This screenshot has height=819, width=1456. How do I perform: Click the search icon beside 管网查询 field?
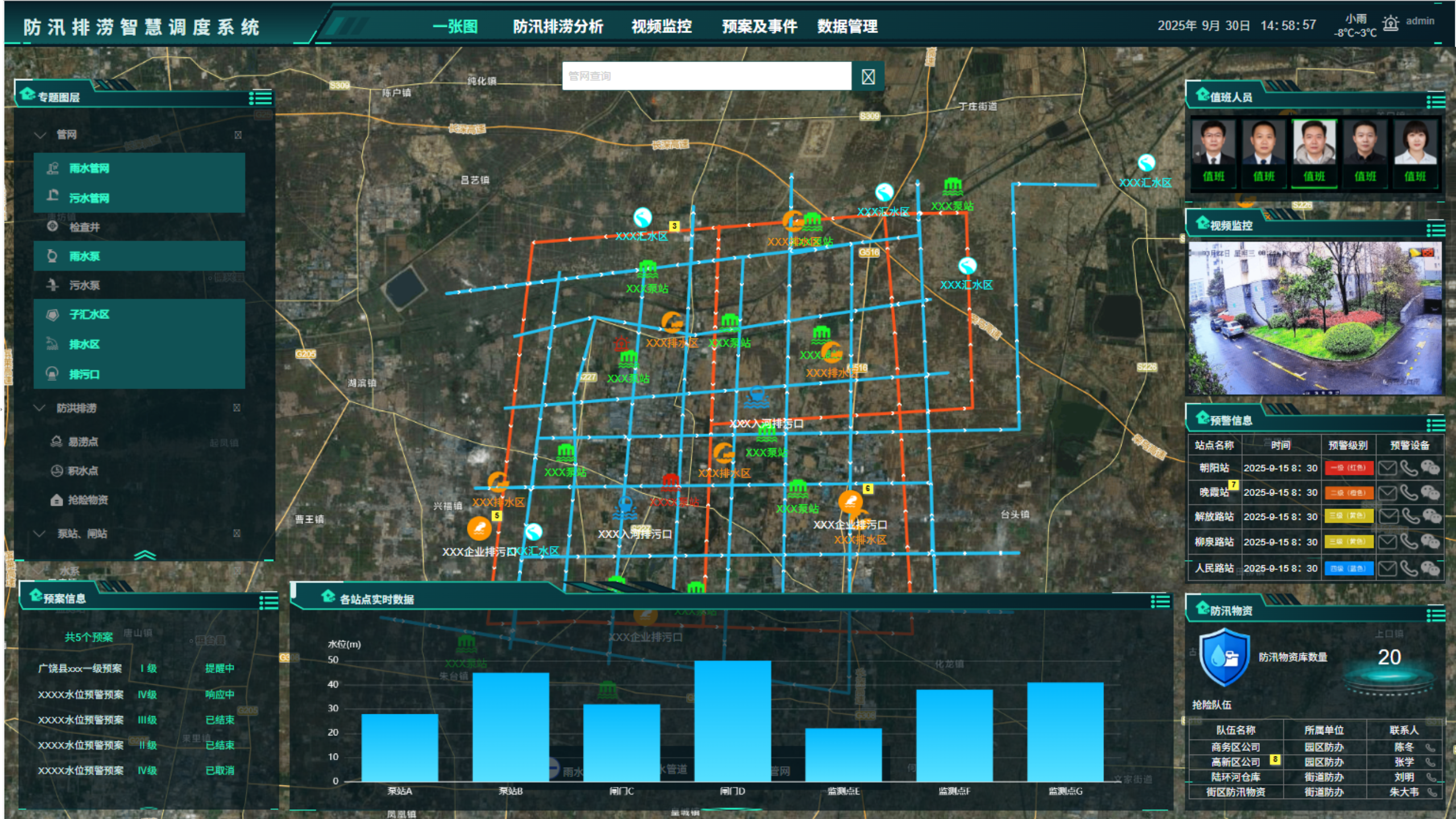867,76
